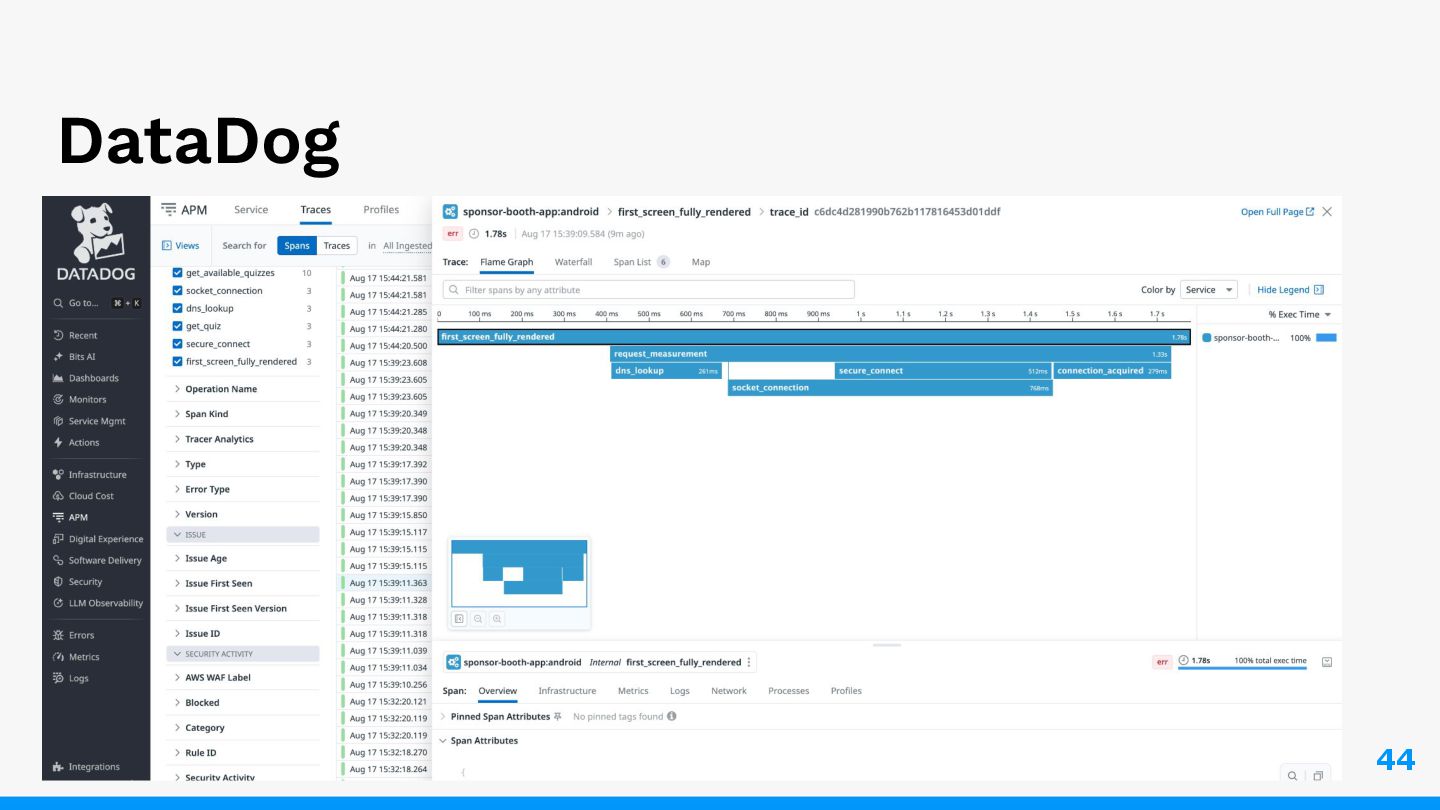Click the sponsor-booth-app service icon in breadcrumb
Image resolution: width=1440 pixels, height=810 pixels.
[x=451, y=212]
